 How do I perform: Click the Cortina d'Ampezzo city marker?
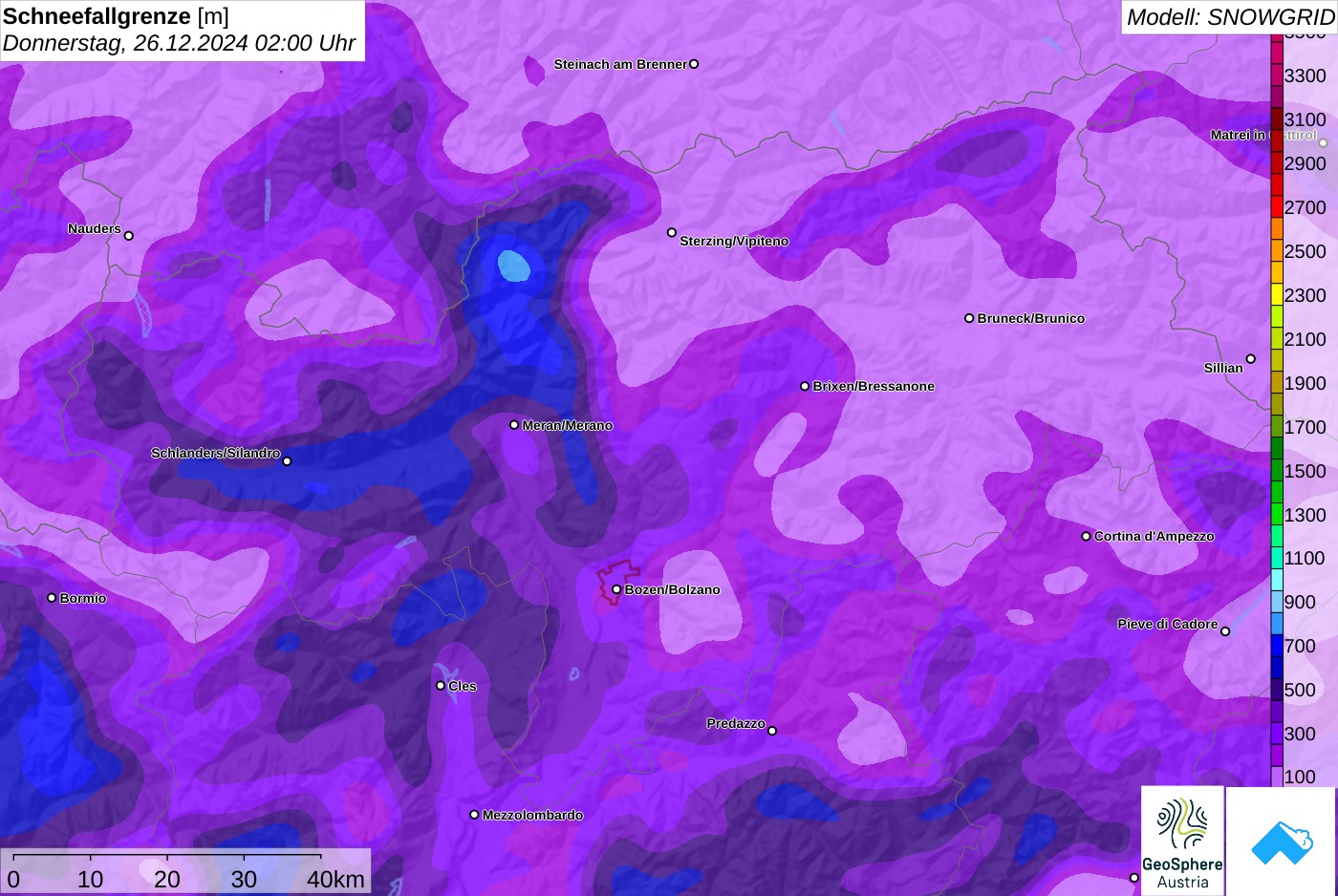pos(1086,536)
